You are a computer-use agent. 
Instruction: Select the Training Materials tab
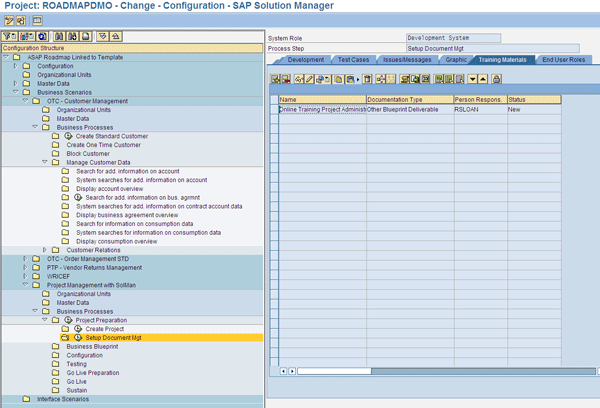[502, 60]
